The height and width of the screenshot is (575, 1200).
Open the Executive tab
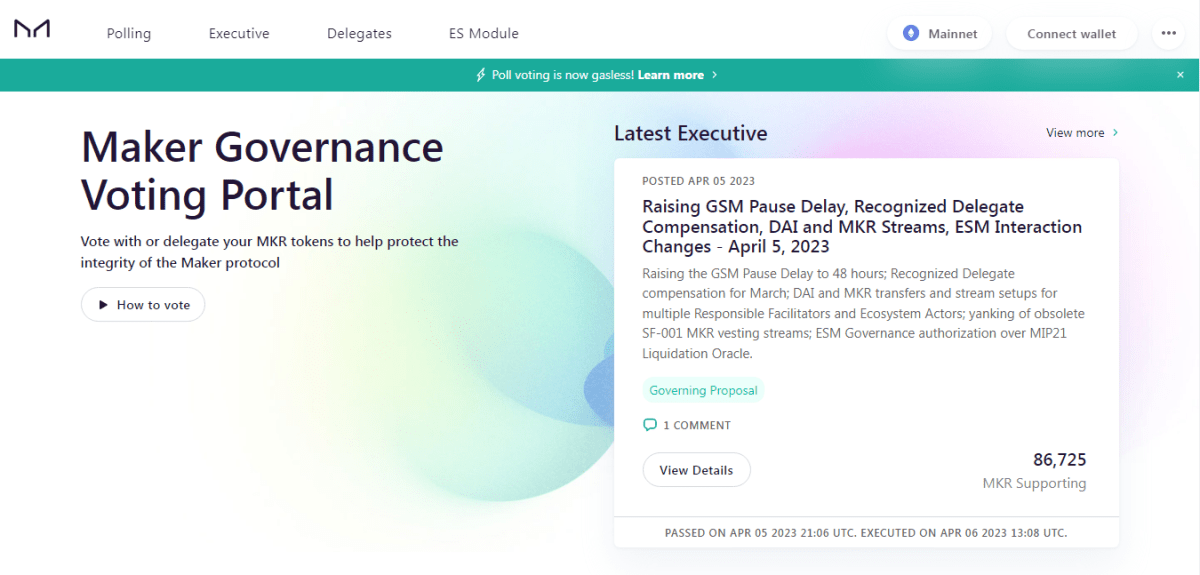(x=239, y=33)
